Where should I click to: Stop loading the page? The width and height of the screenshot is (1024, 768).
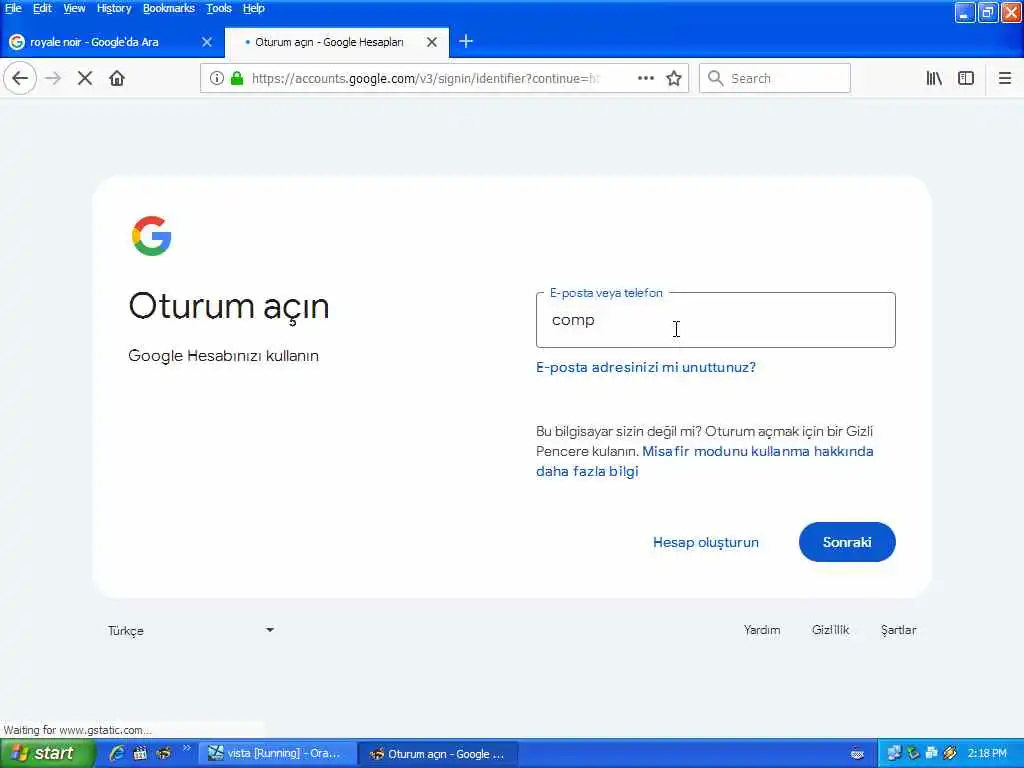[85, 78]
